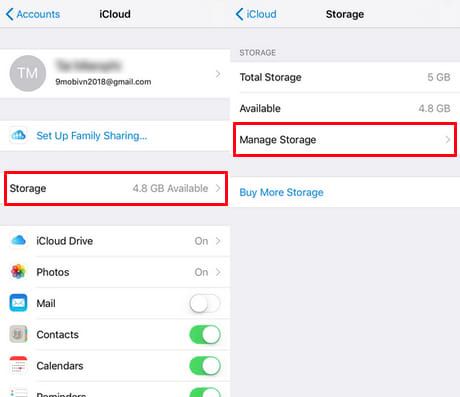Tap the Buy More Storage link
460x397 pixels.
pyautogui.click(x=281, y=192)
